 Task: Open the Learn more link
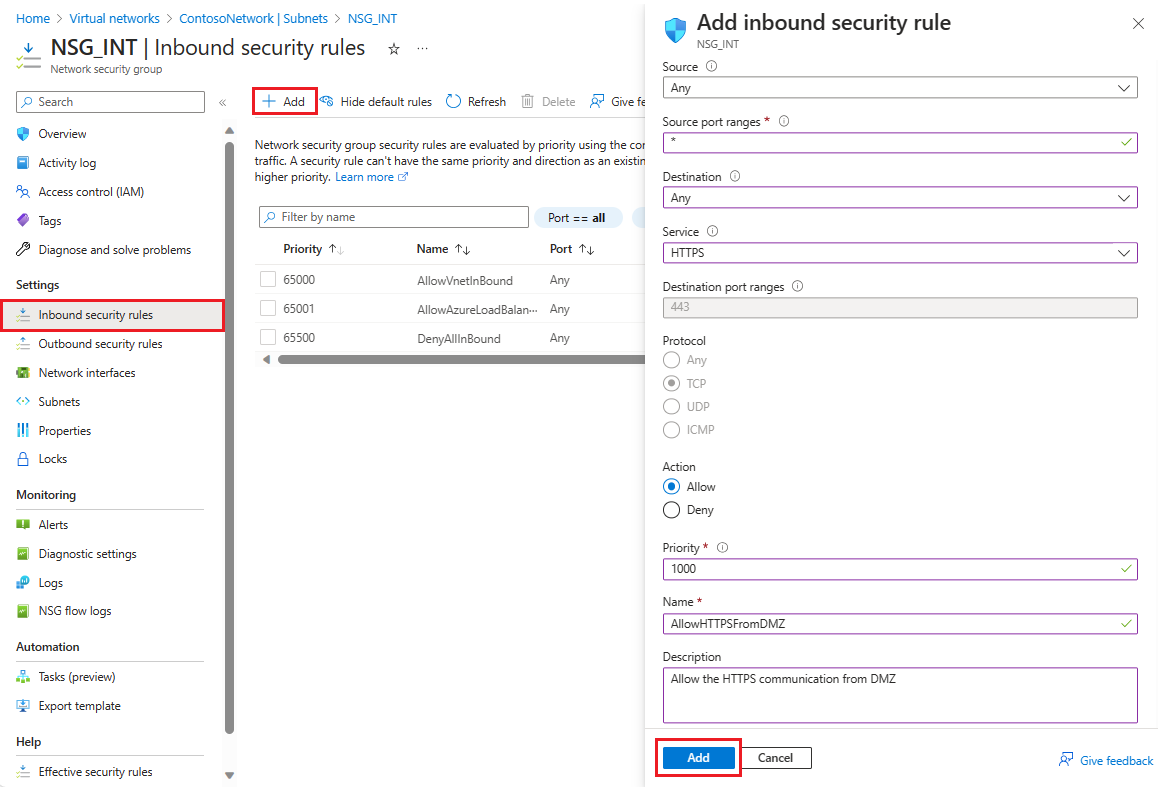click(364, 176)
